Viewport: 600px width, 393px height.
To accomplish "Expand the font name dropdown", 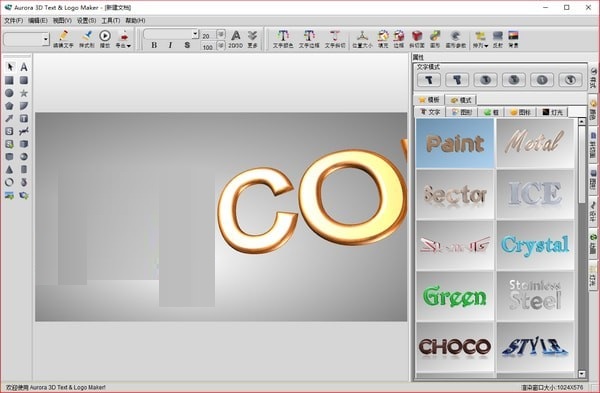I will pyautogui.click(x=195, y=34).
